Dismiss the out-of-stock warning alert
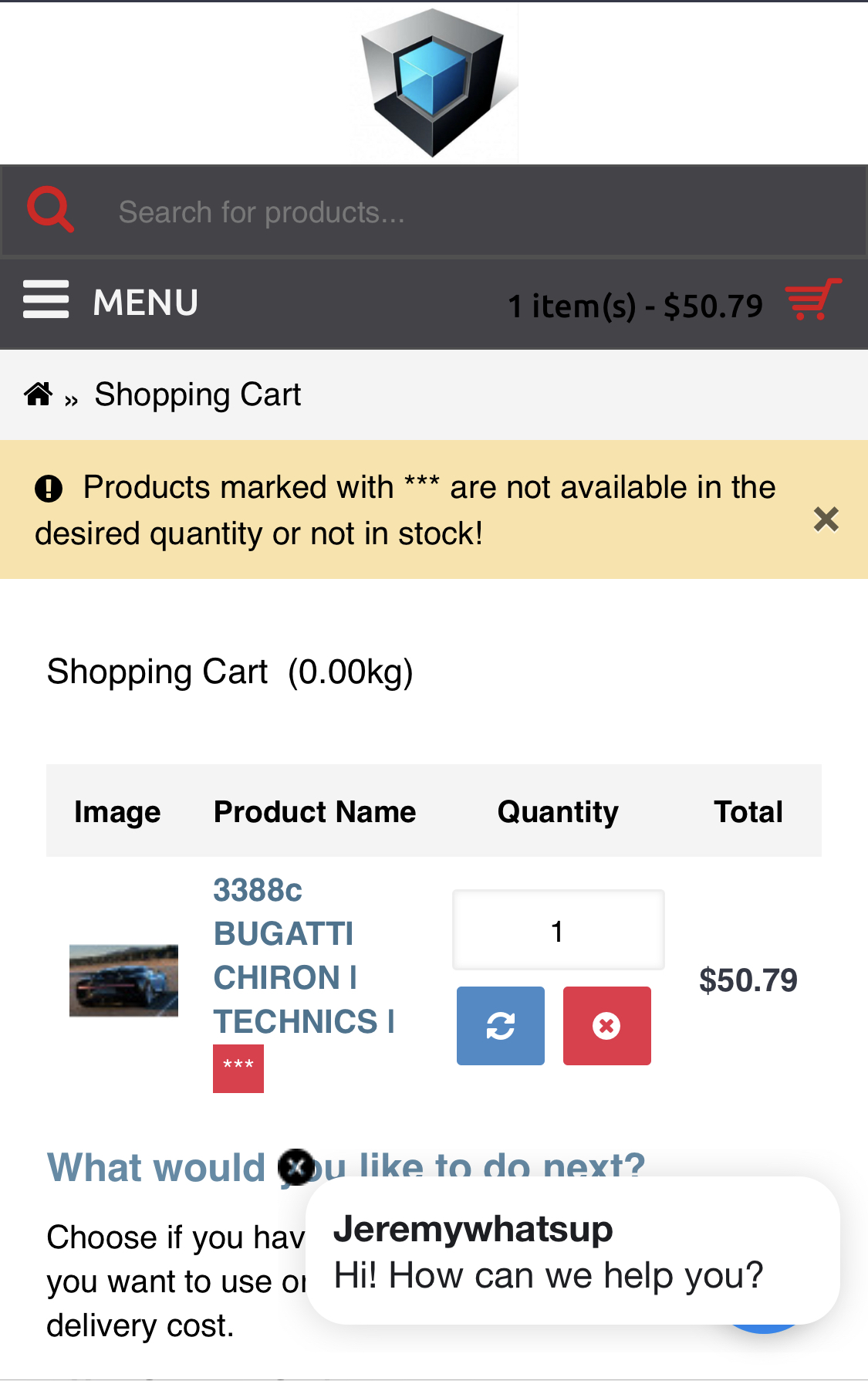 tap(826, 520)
